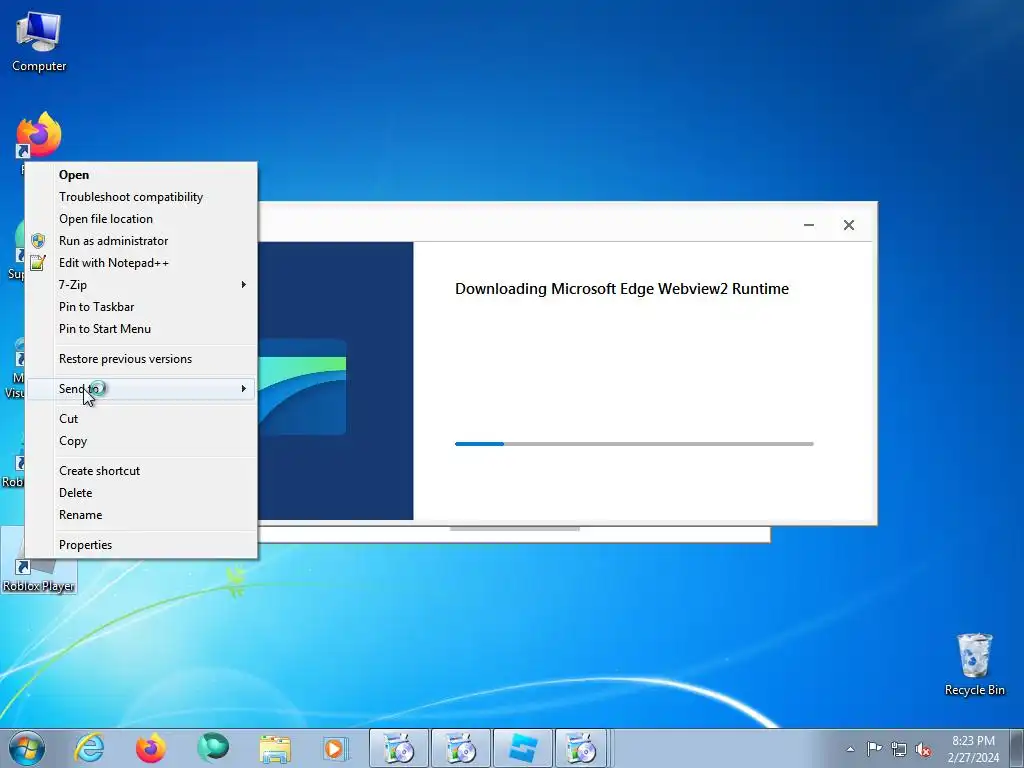Choose Open from the context menu
This screenshot has width=1024, height=768.
[x=141, y=175]
